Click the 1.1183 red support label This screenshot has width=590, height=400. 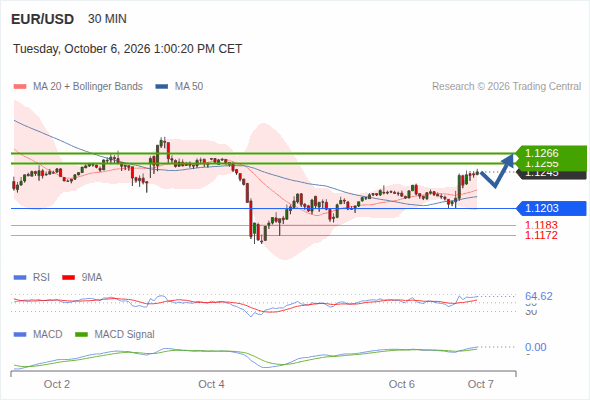pyautogui.click(x=541, y=225)
